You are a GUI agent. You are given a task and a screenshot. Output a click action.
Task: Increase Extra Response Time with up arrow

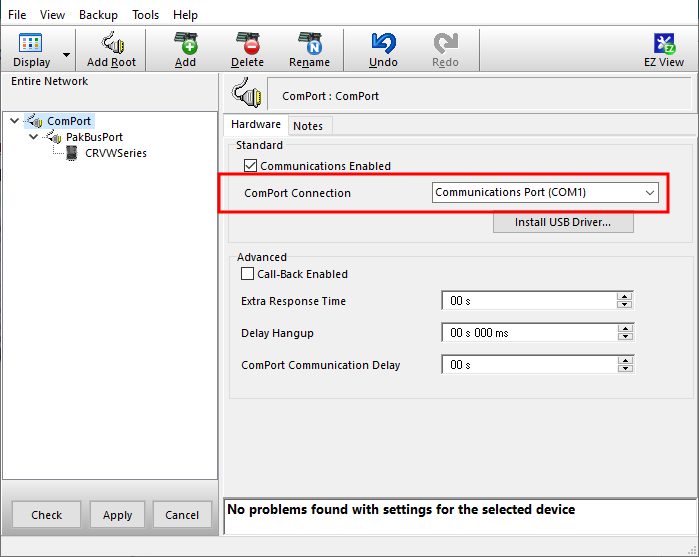pos(625,297)
